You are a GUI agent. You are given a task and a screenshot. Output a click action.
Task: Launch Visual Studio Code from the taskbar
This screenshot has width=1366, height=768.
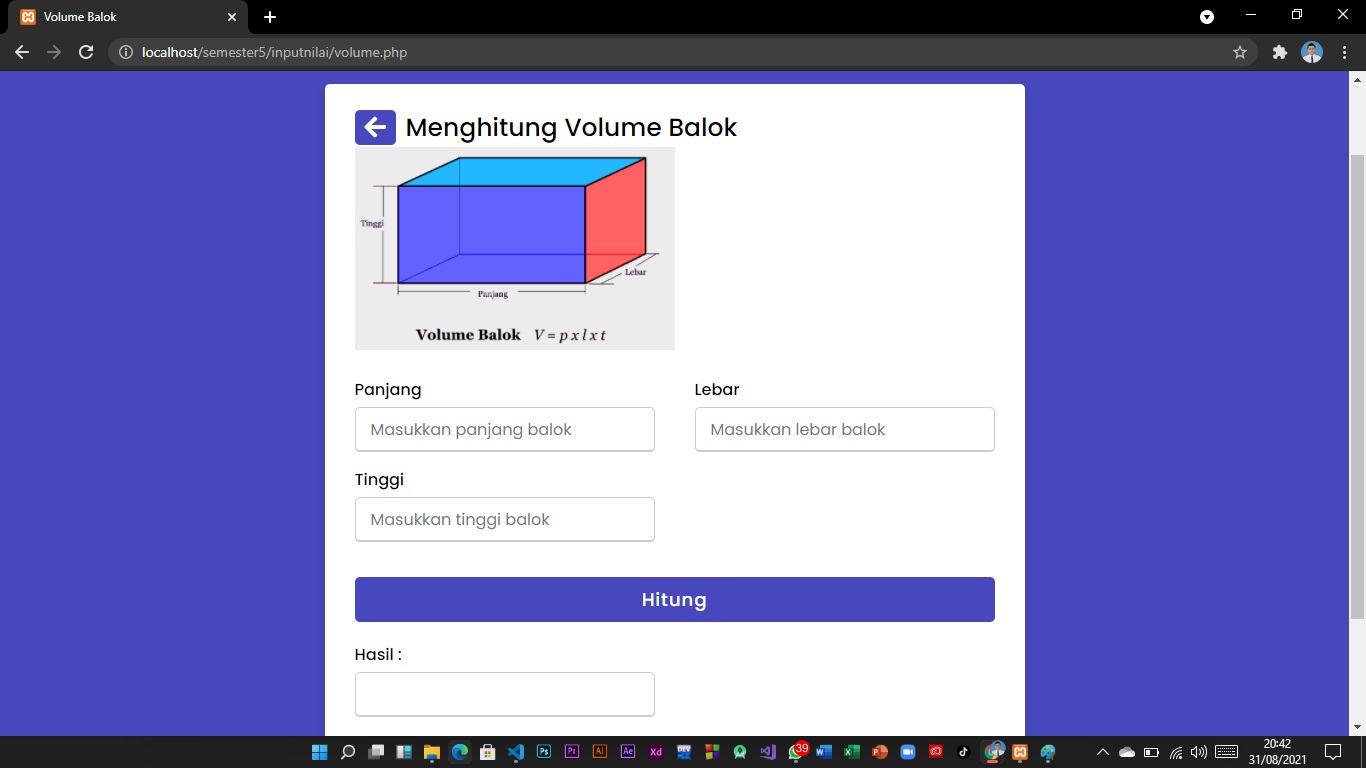(x=515, y=751)
